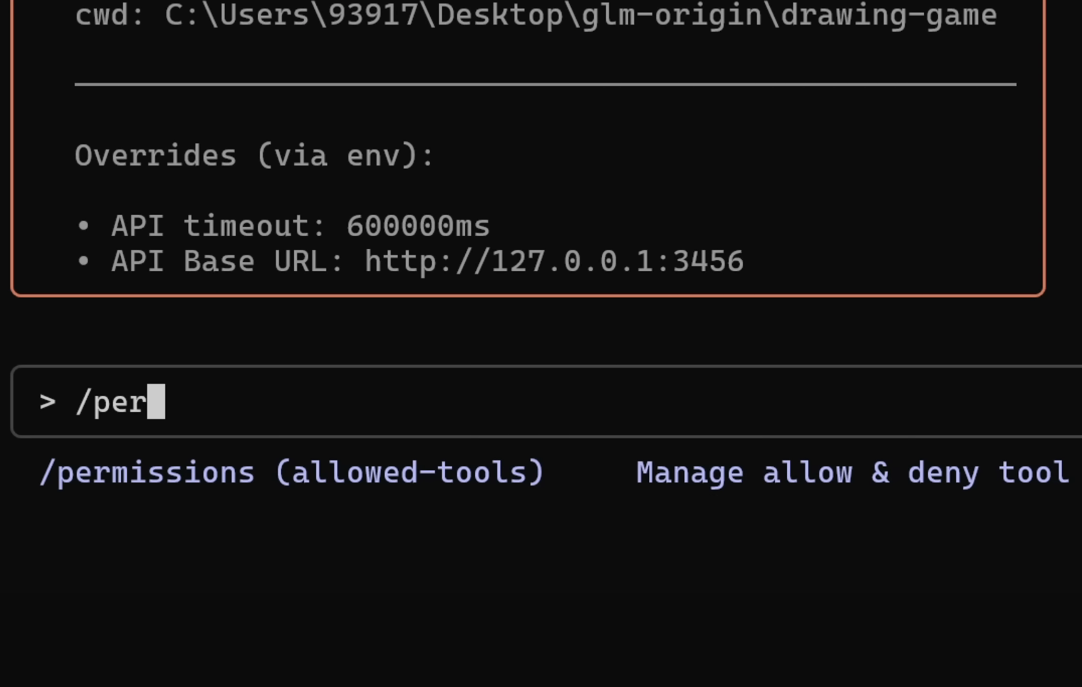Select the /permissions (allowed-tools) suggestion
Screen dimensions: 1082x687
click(x=292, y=473)
